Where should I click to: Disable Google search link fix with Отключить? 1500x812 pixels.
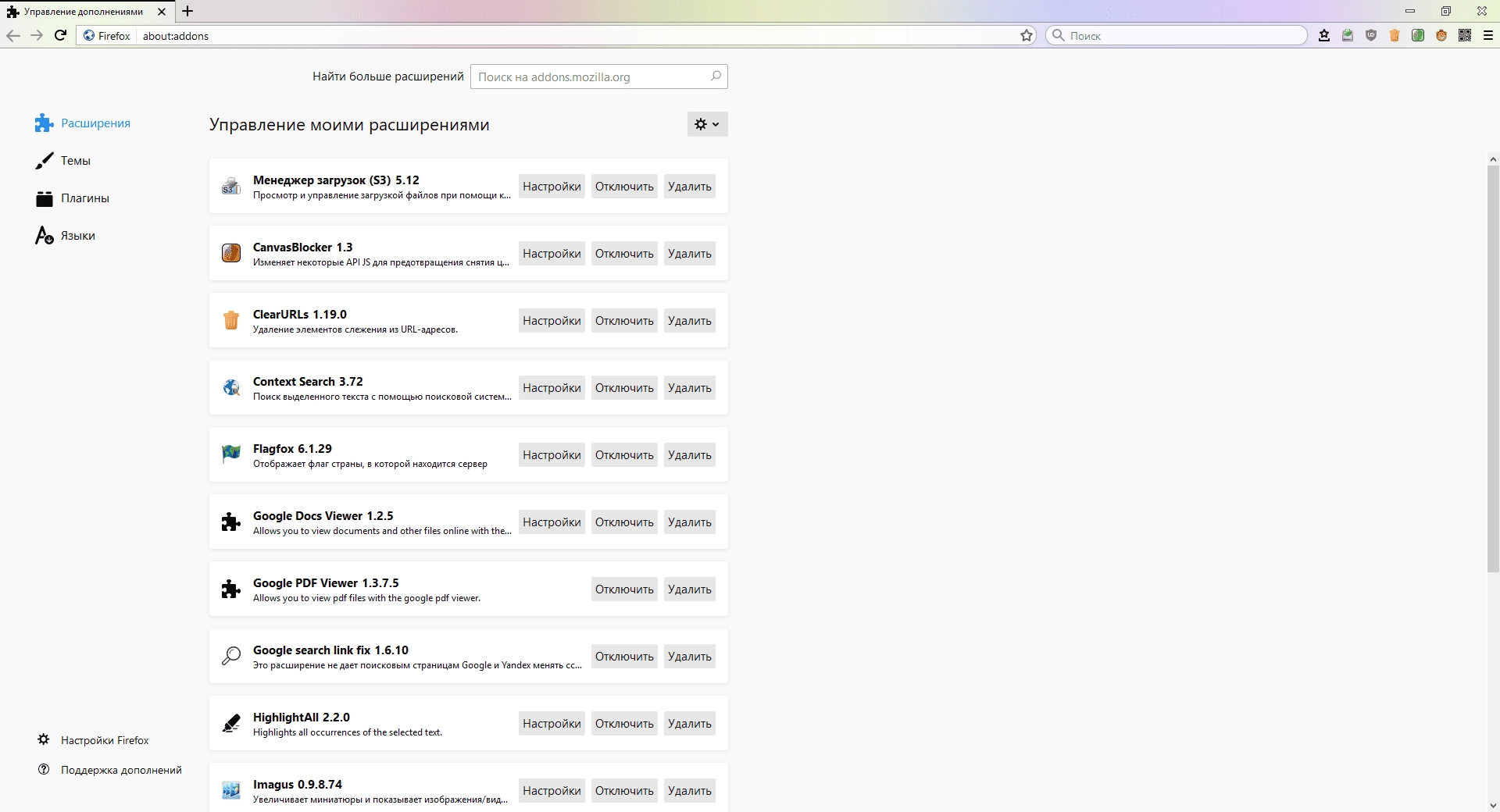624,656
